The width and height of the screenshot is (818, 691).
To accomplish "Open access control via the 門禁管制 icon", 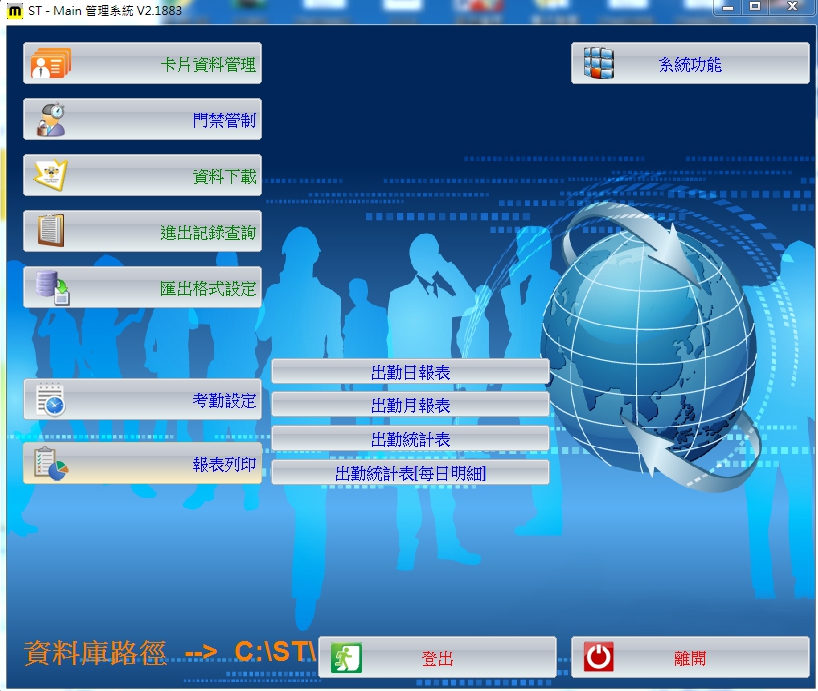I will coord(50,120).
